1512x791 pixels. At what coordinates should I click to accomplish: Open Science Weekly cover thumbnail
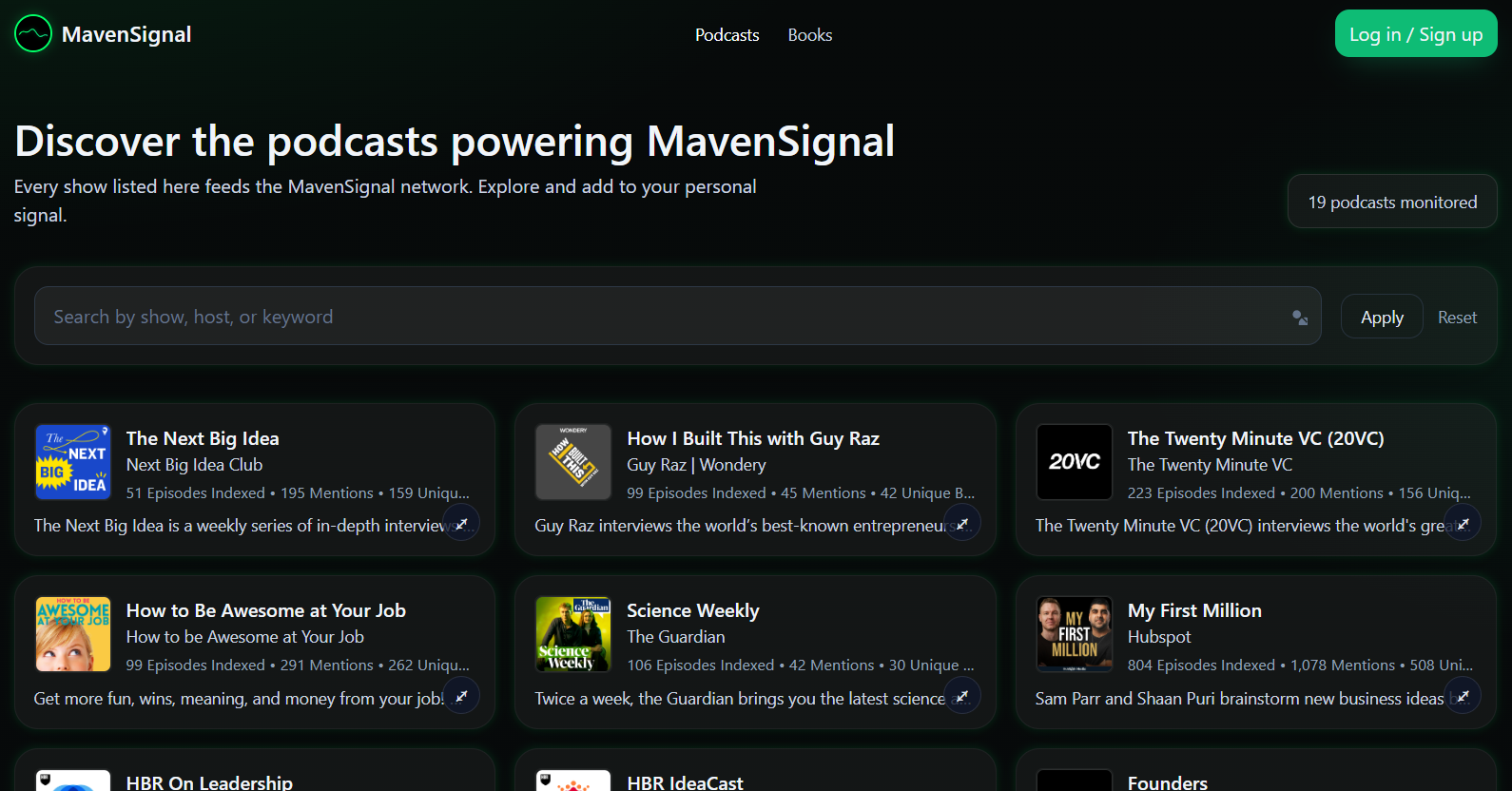tap(573, 634)
